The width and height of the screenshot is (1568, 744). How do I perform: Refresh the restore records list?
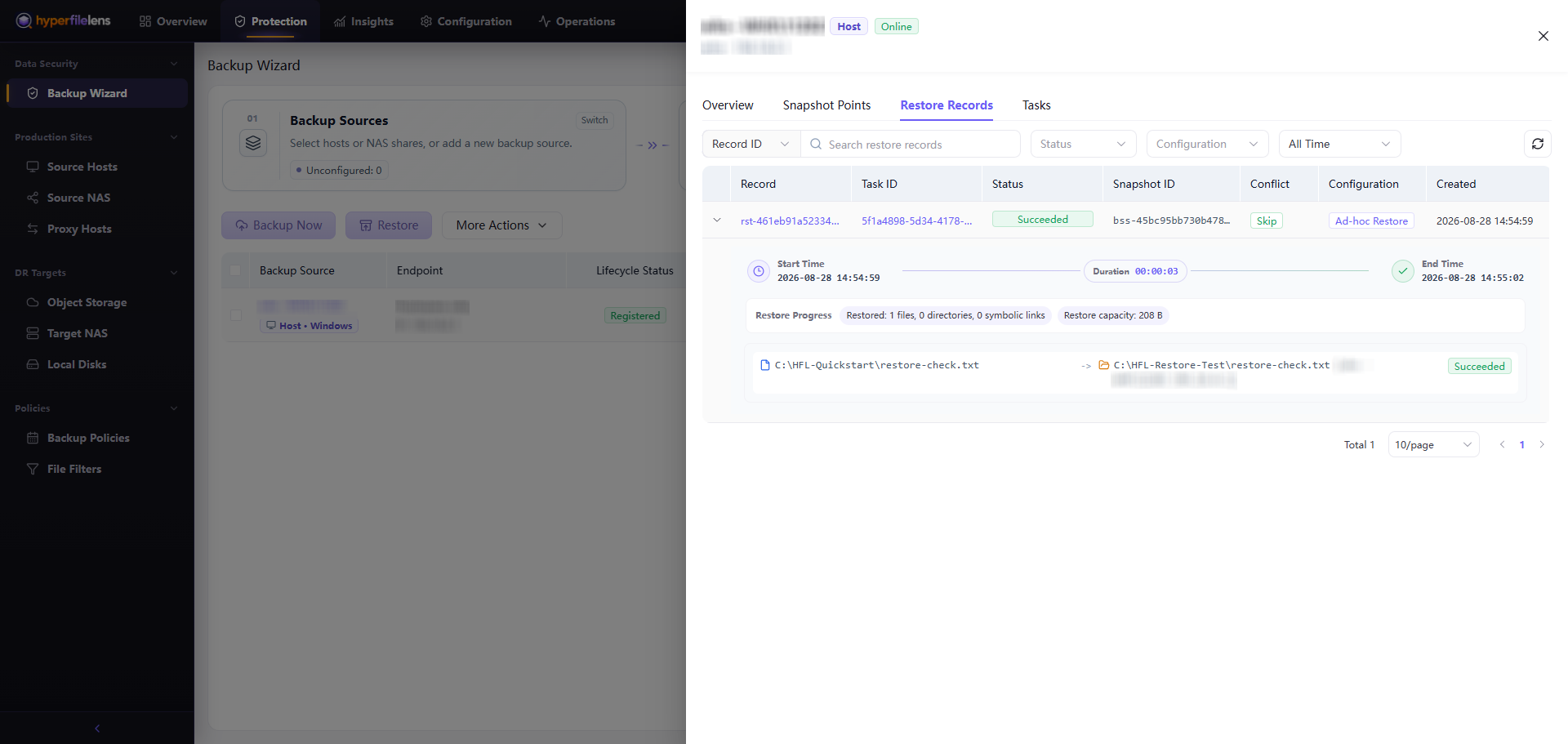click(x=1538, y=144)
